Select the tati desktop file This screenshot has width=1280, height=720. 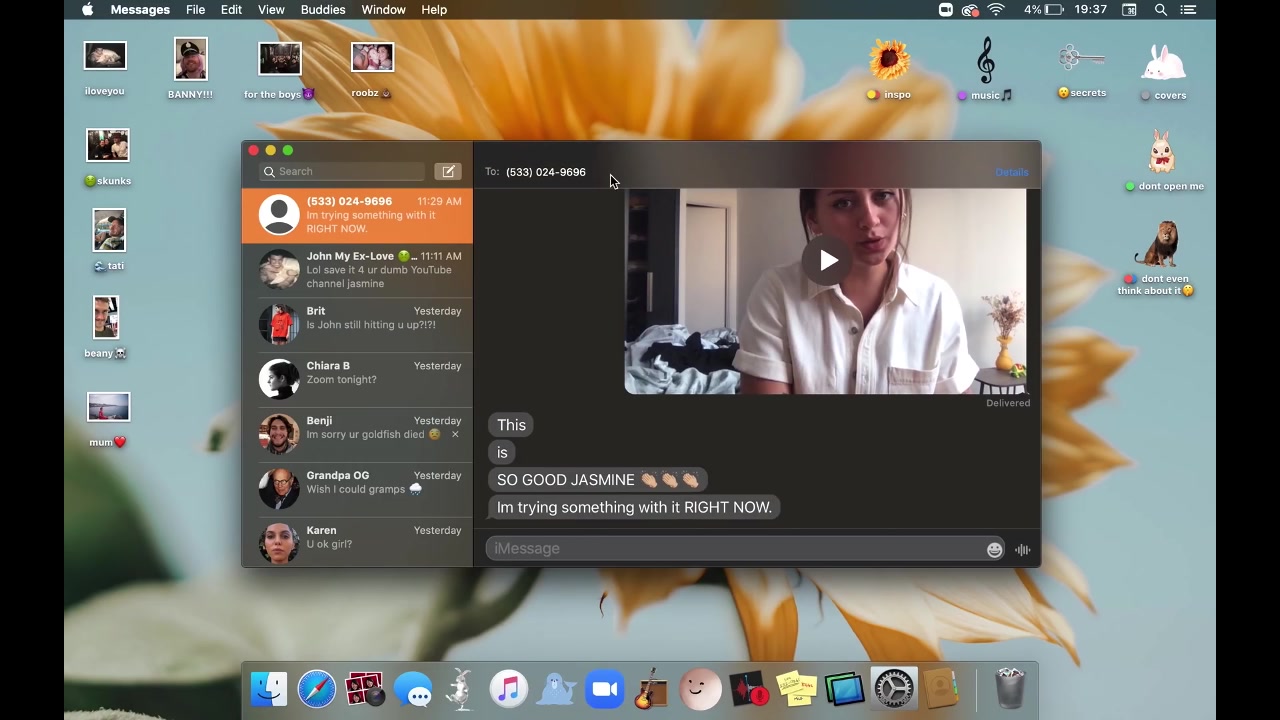coord(109,240)
